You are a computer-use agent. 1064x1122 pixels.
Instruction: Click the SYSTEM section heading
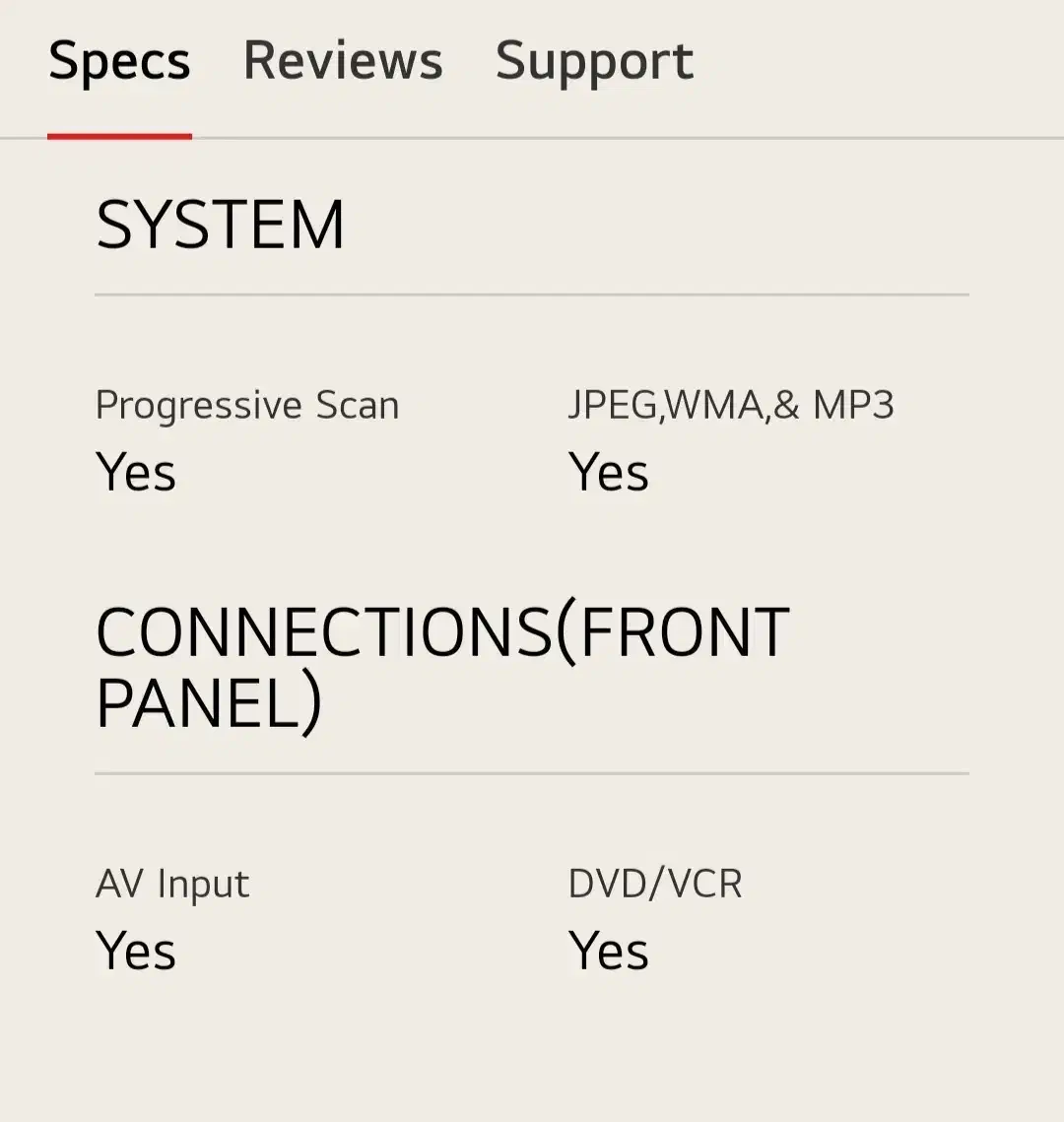pyautogui.click(x=220, y=226)
